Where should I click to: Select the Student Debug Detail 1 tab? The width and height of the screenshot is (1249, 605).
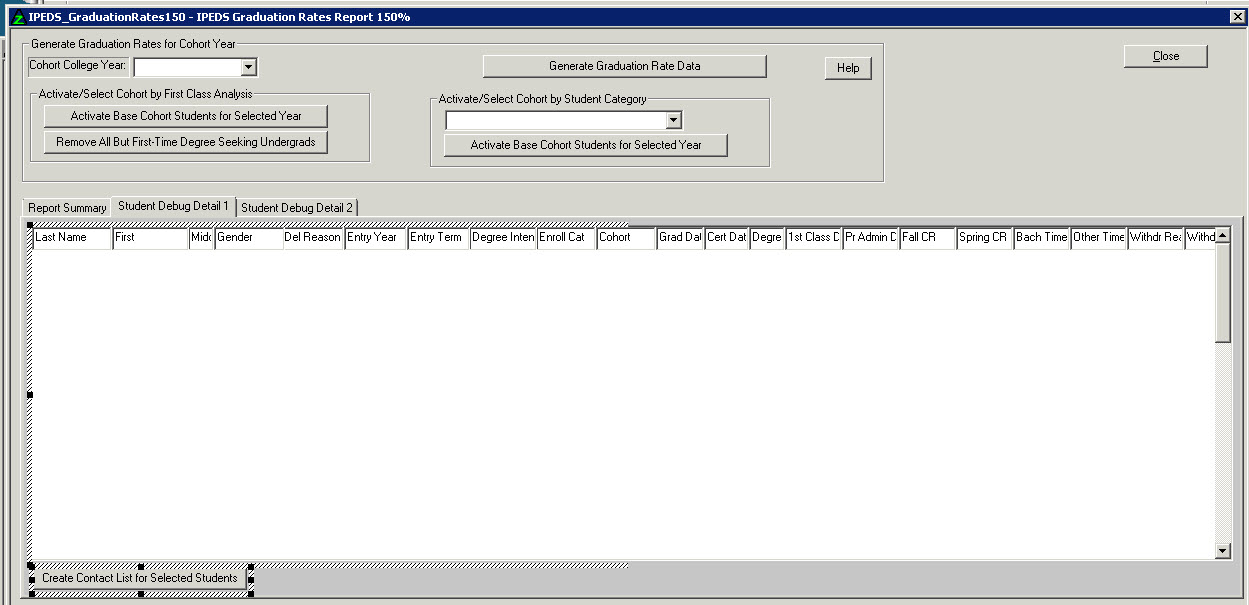[x=174, y=205]
